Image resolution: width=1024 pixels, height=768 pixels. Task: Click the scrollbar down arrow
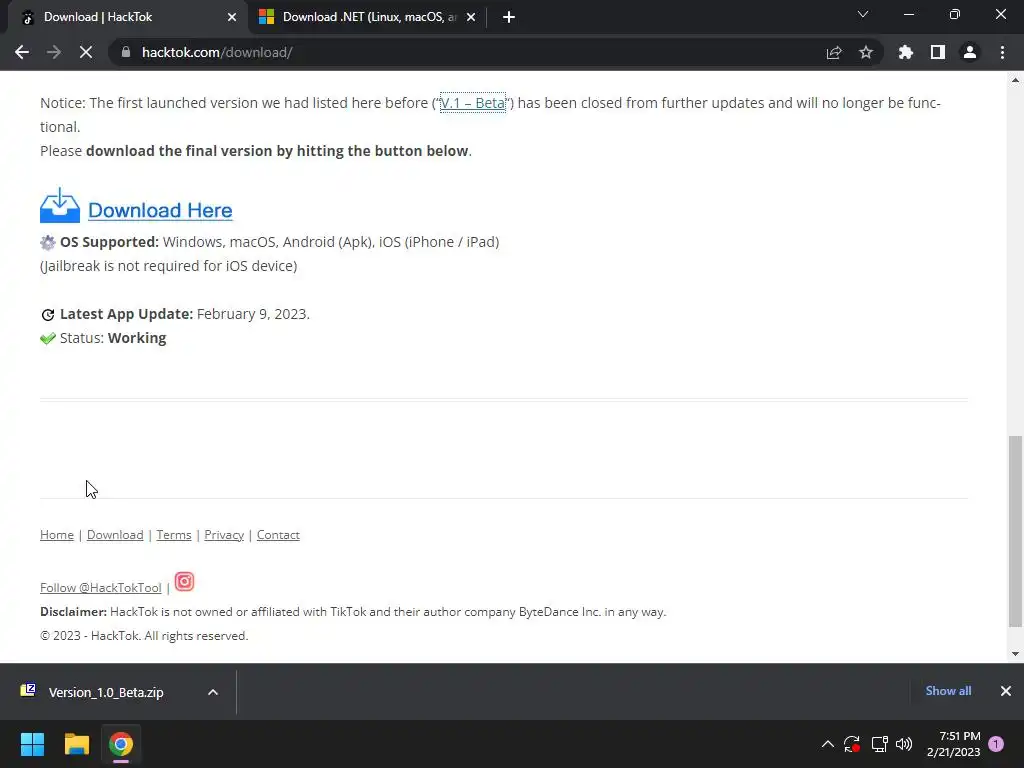pyautogui.click(x=1015, y=654)
